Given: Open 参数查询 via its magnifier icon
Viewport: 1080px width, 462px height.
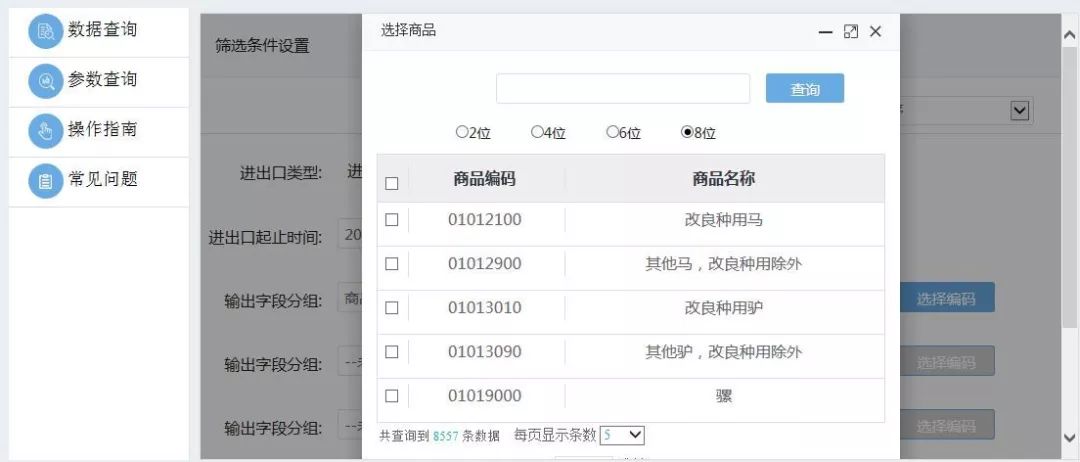Looking at the screenshot, I should 45,81.
